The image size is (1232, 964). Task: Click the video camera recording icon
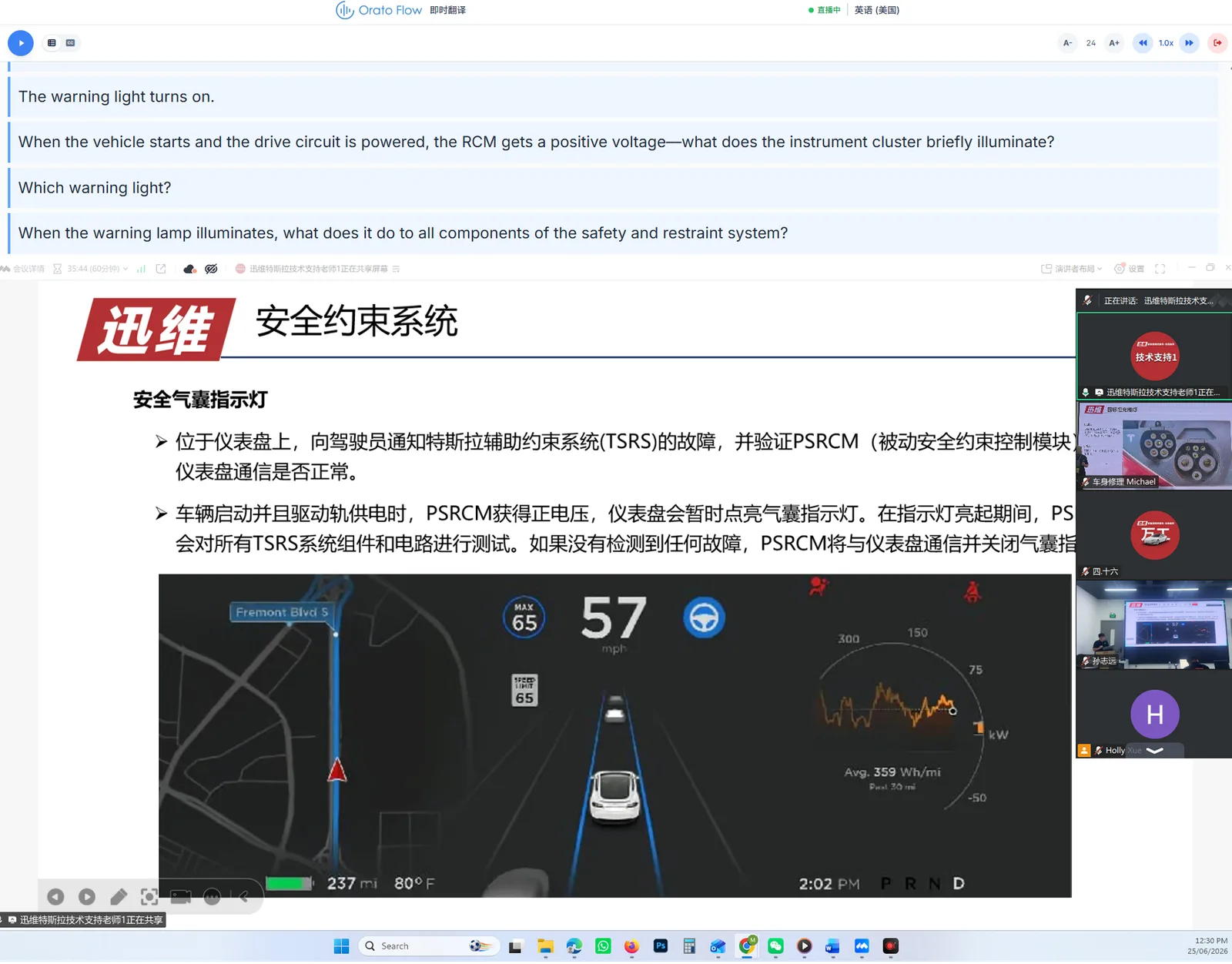[x=181, y=897]
